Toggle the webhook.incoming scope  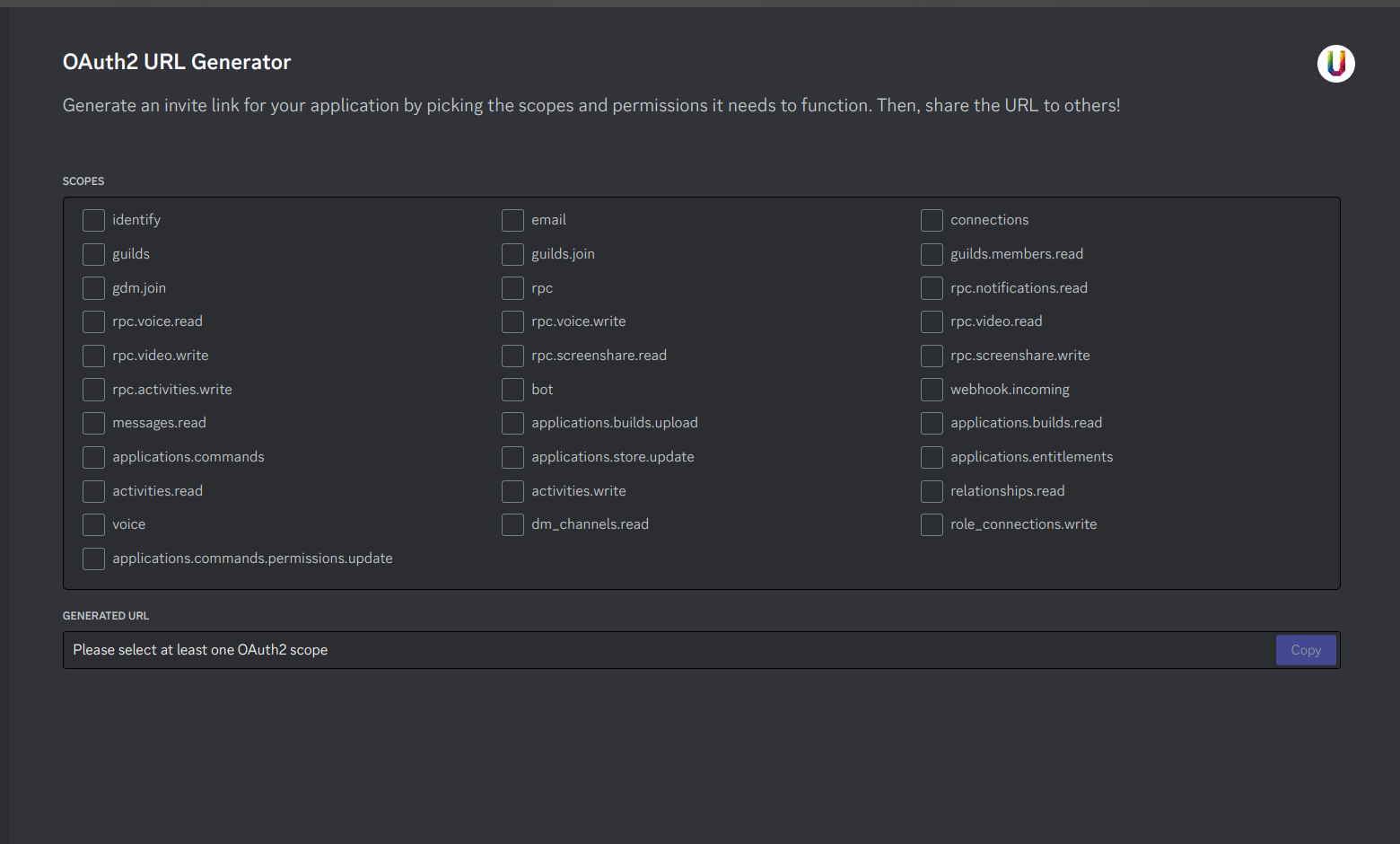[x=932, y=389]
